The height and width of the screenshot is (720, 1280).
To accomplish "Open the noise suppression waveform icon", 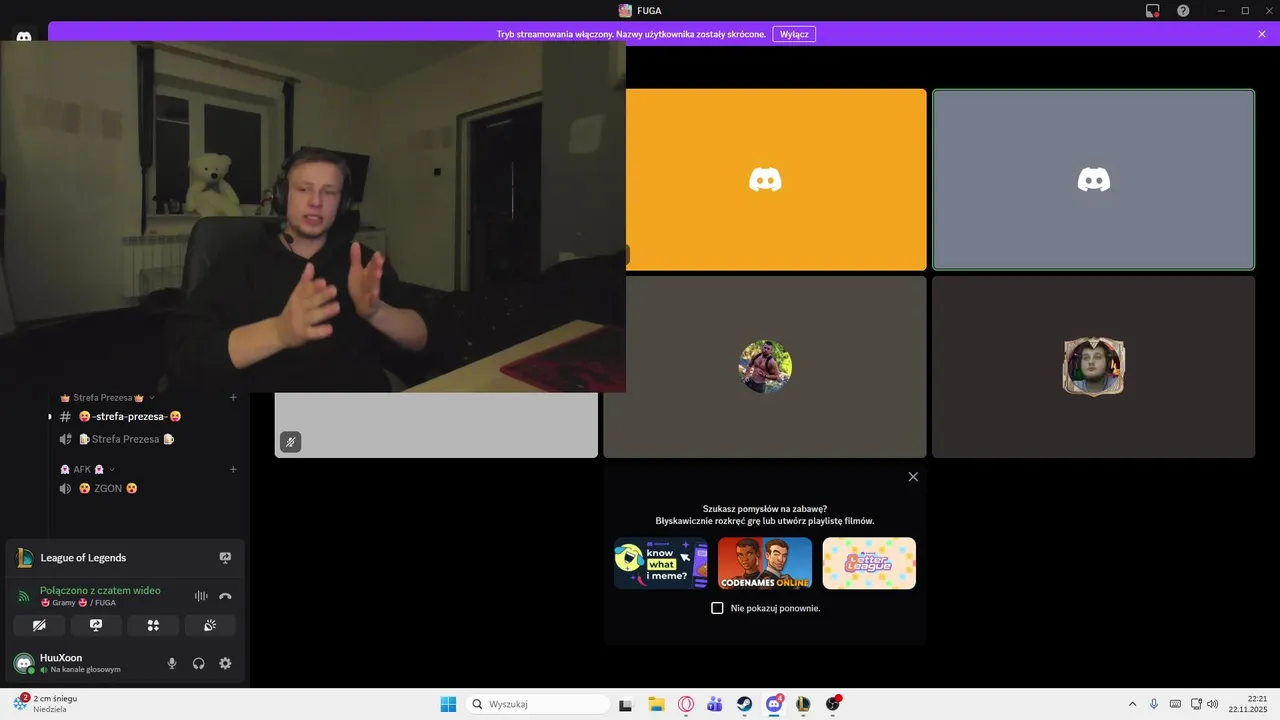I will (201, 596).
